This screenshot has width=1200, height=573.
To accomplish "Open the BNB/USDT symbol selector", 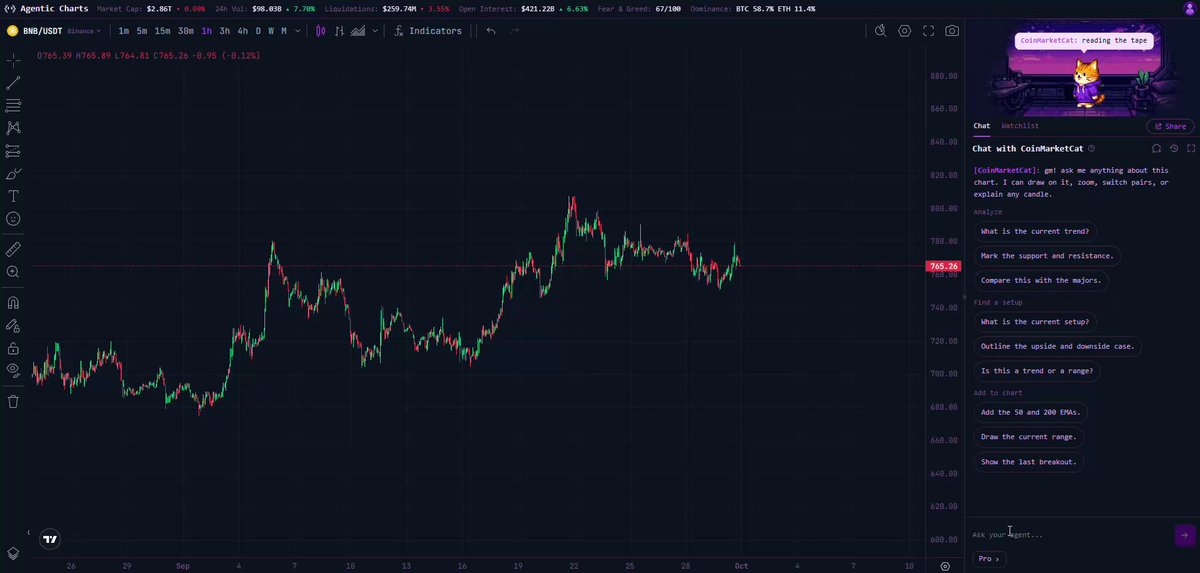I will click(x=42, y=31).
